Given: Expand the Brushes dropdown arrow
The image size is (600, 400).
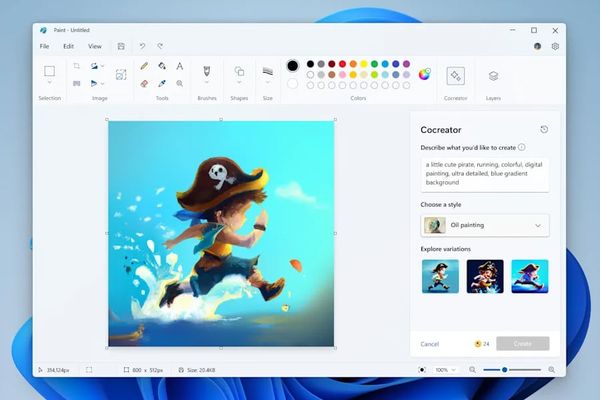Looking at the screenshot, I should pos(207,82).
